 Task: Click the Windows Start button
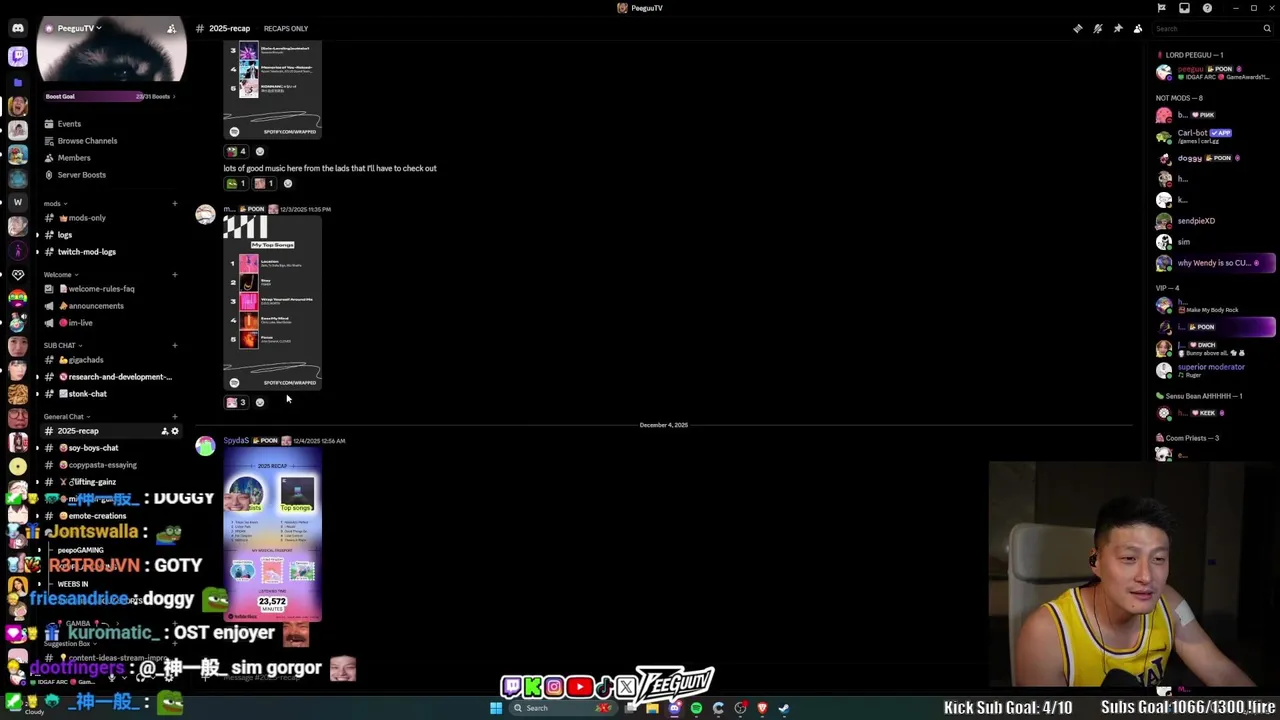(495, 708)
